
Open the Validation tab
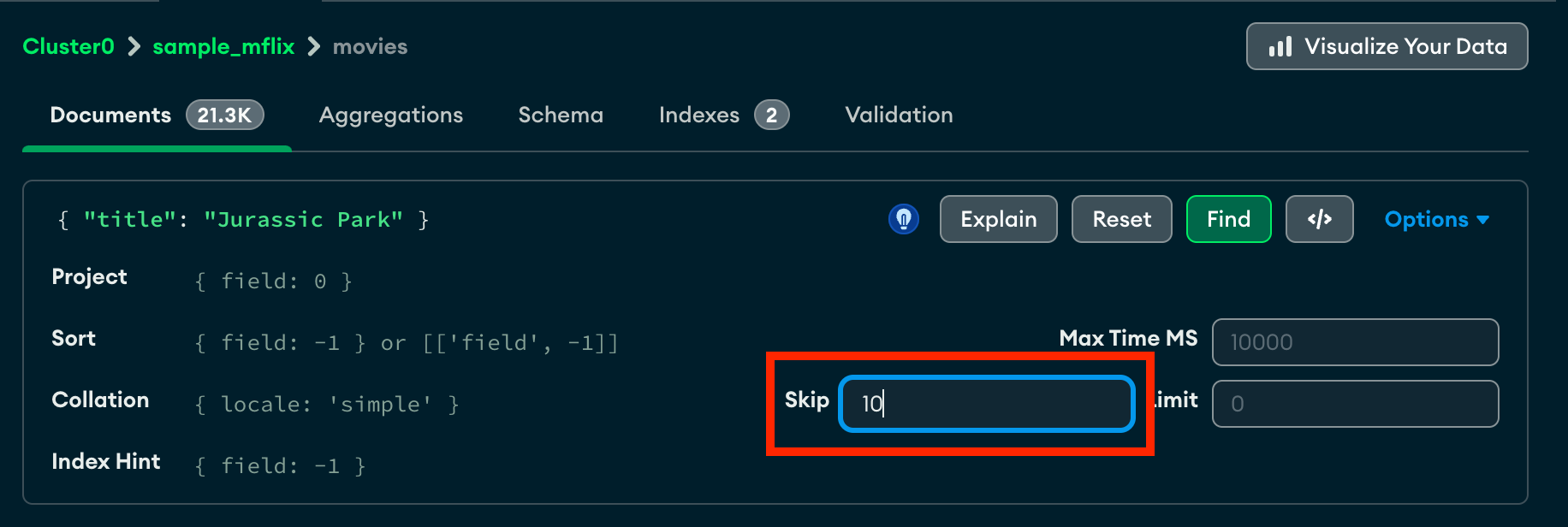898,114
